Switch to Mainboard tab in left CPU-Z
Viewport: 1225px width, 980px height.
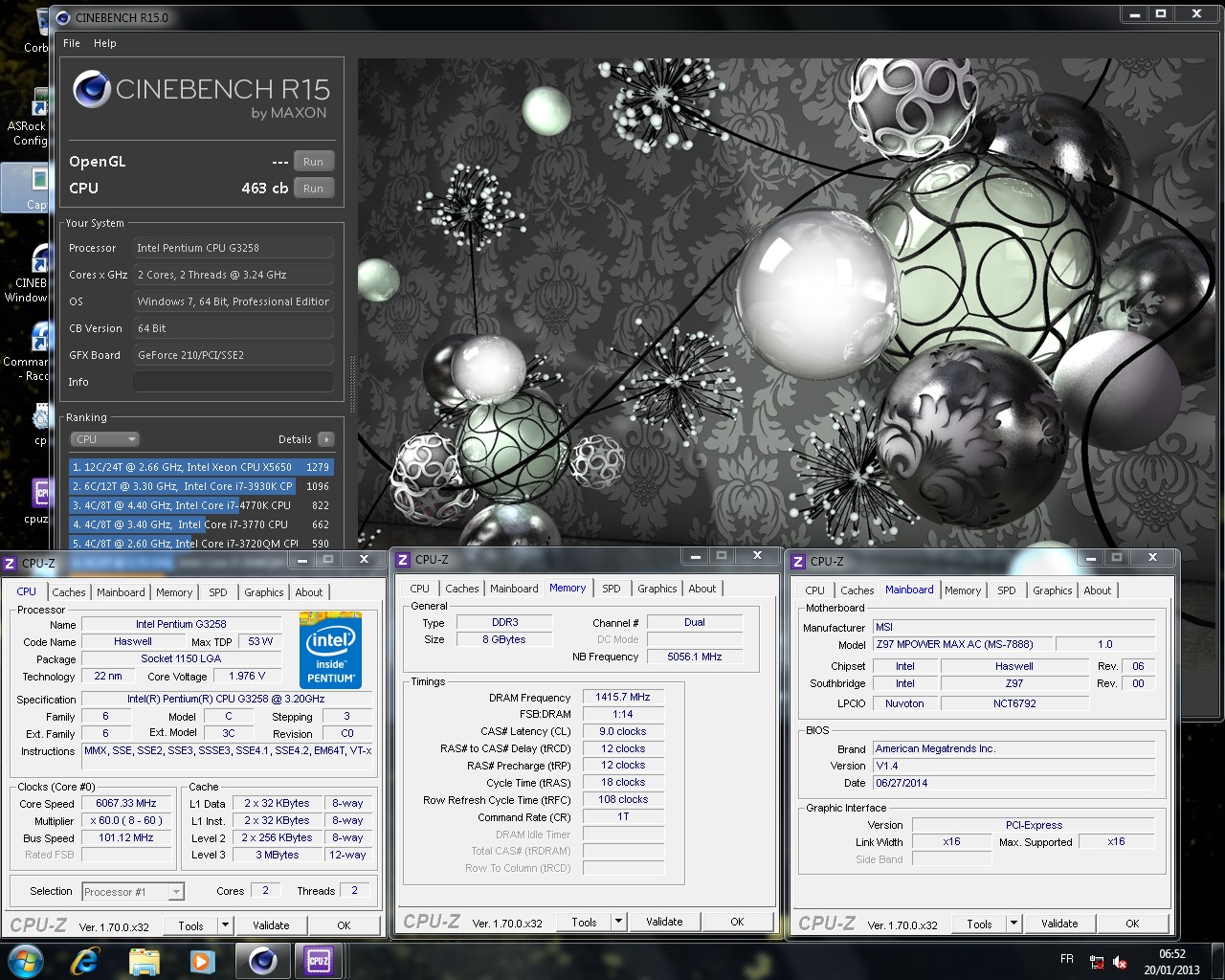[x=121, y=592]
